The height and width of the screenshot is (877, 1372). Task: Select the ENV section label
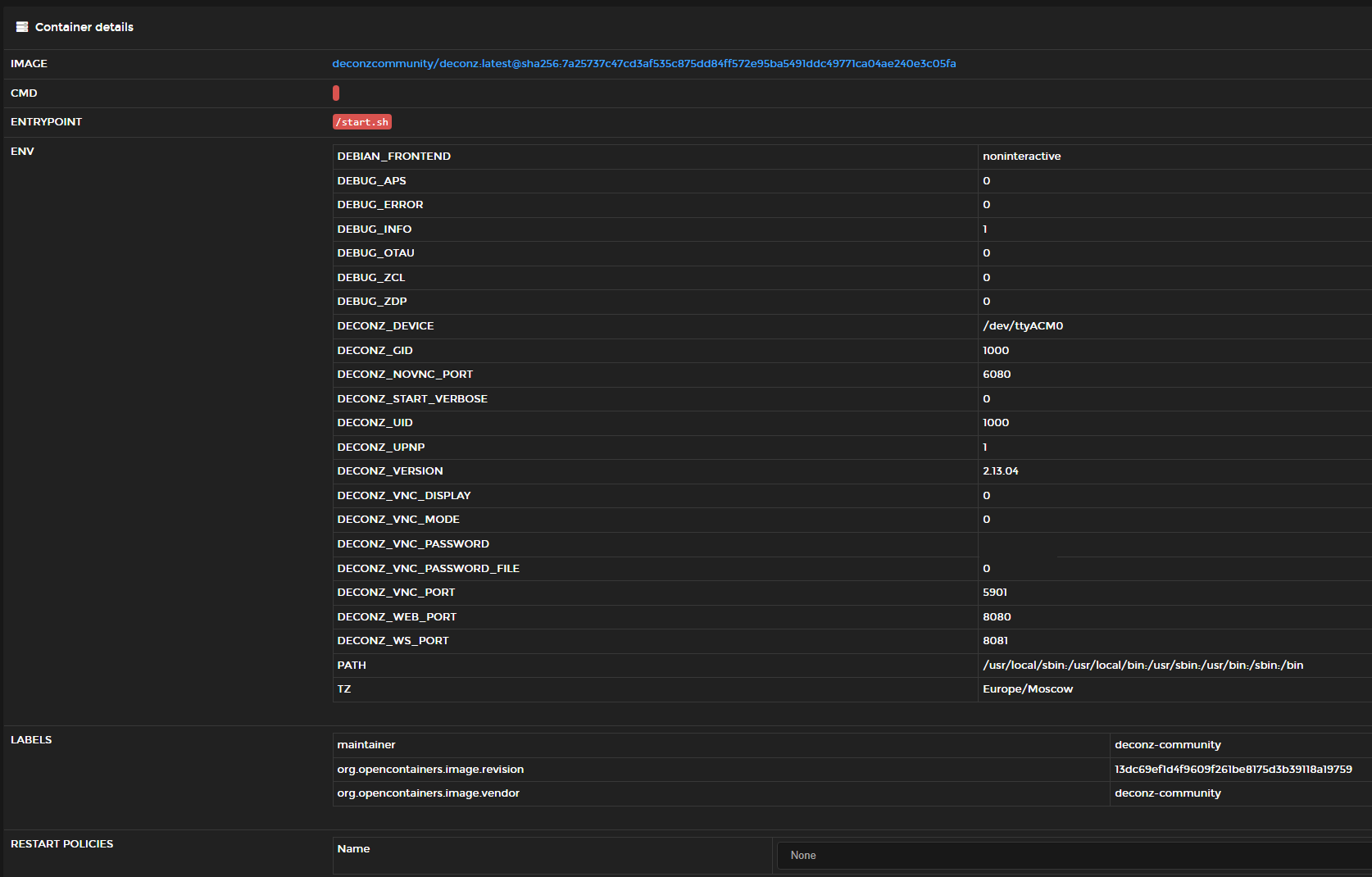(22, 152)
